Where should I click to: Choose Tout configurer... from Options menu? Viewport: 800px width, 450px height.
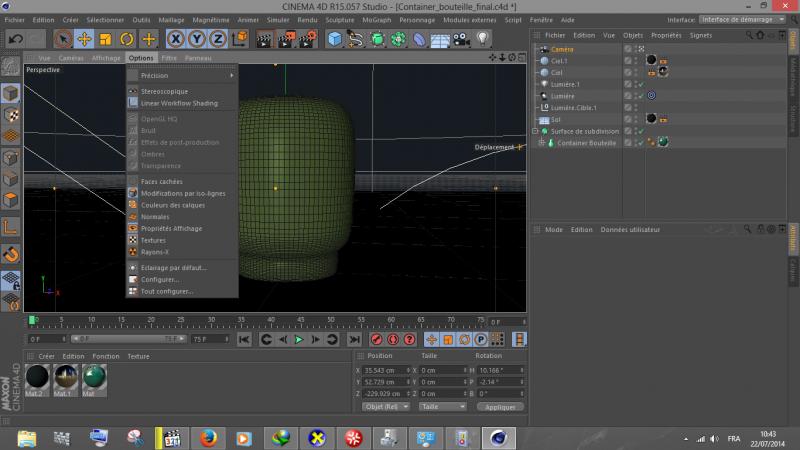(166, 291)
